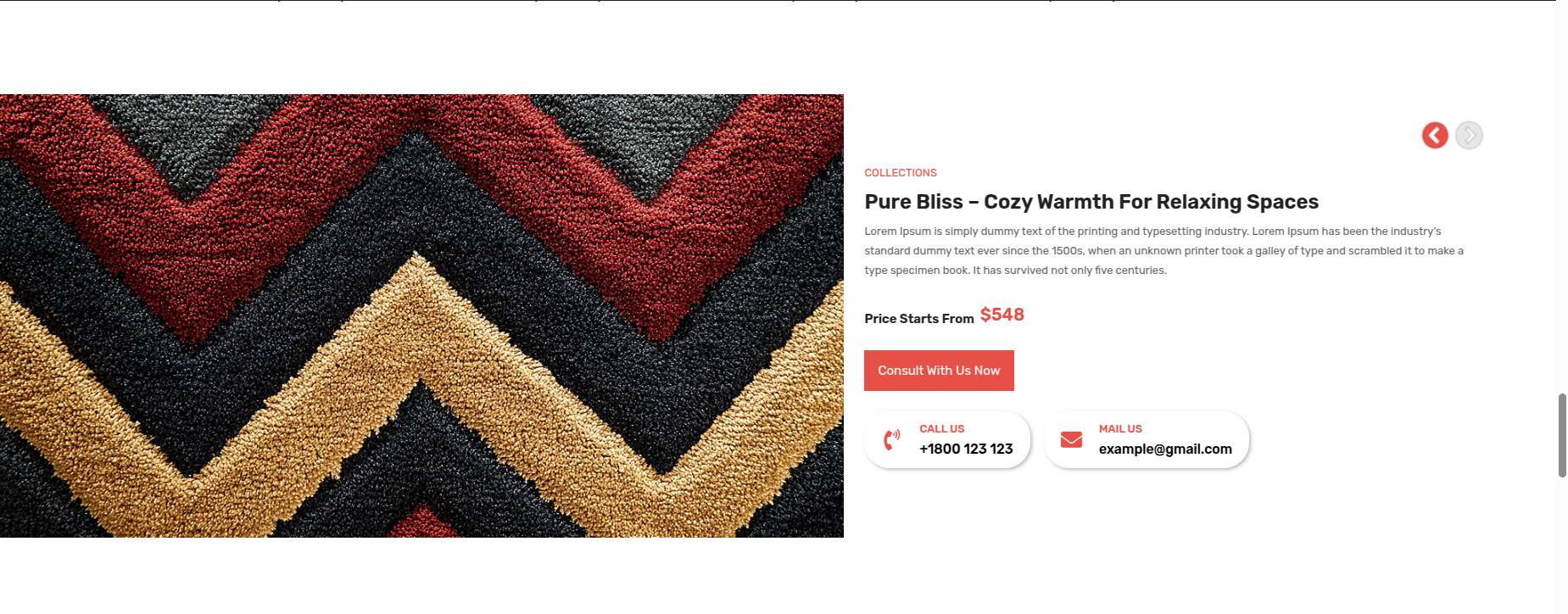Select the CALL US label
Image resolution: width=1568 pixels, height=614 pixels.
coord(941,429)
